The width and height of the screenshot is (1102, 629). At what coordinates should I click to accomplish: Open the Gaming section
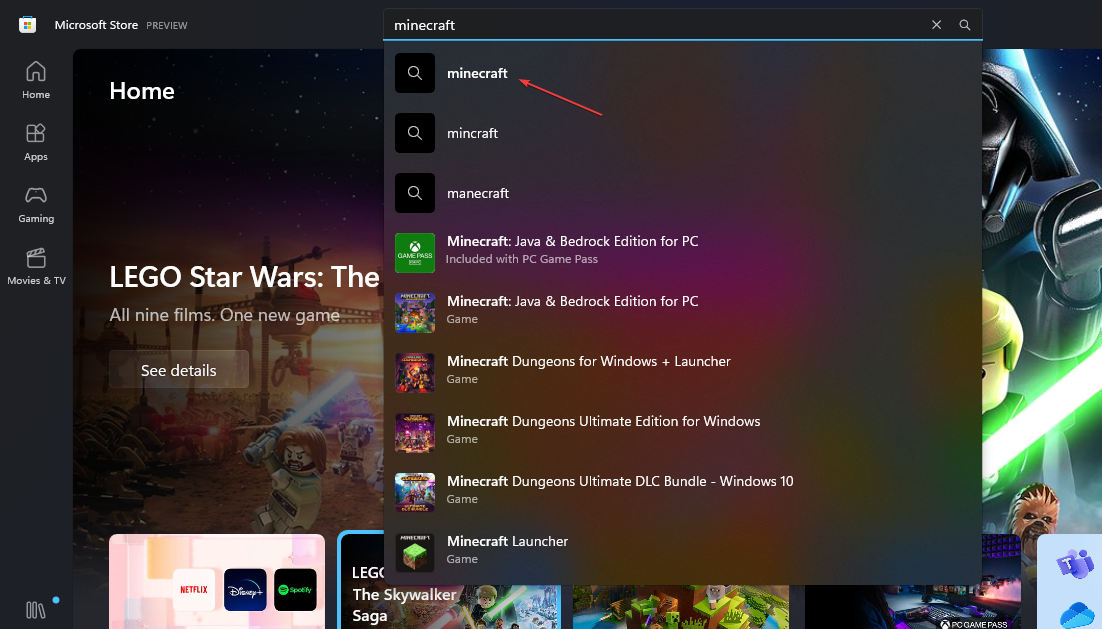35,203
